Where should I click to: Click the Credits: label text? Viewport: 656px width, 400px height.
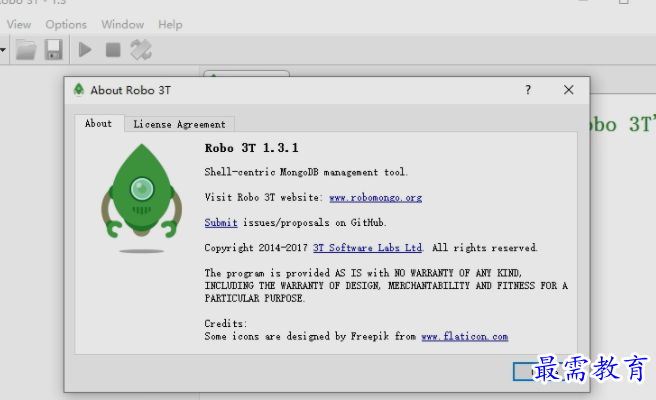(x=226, y=323)
